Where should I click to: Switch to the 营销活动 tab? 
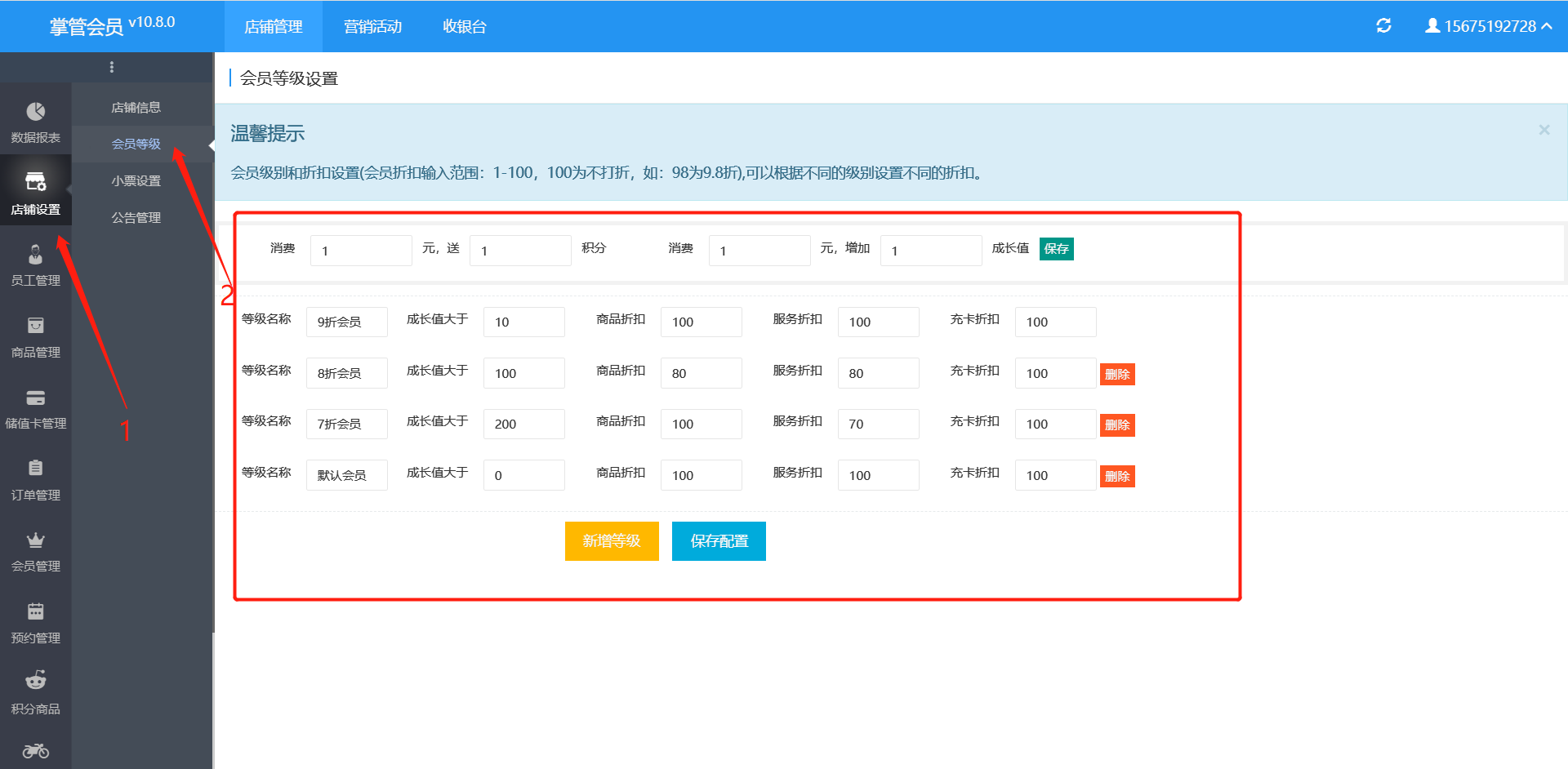(372, 26)
